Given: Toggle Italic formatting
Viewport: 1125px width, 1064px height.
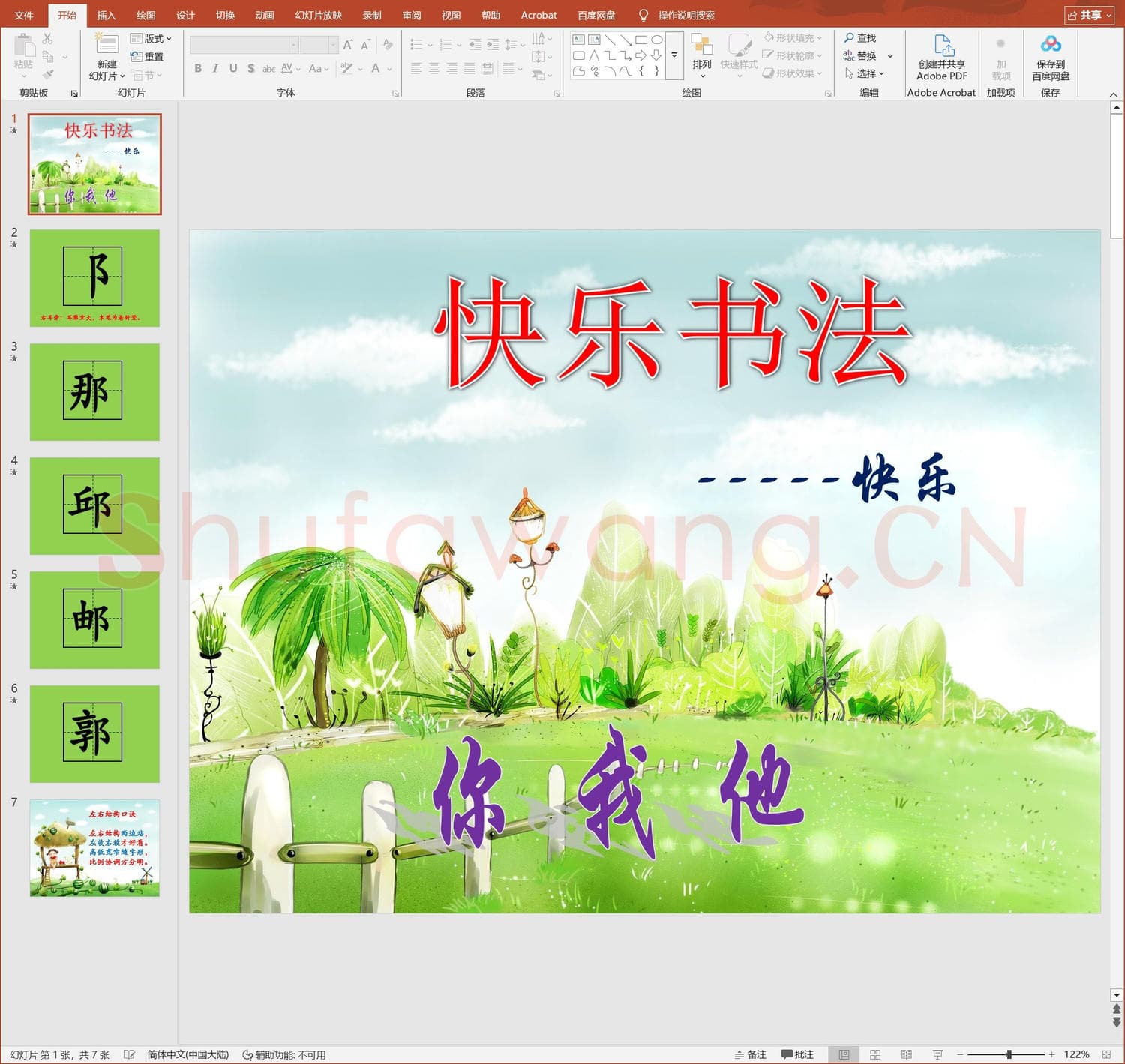Looking at the screenshot, I should (215, 68).
